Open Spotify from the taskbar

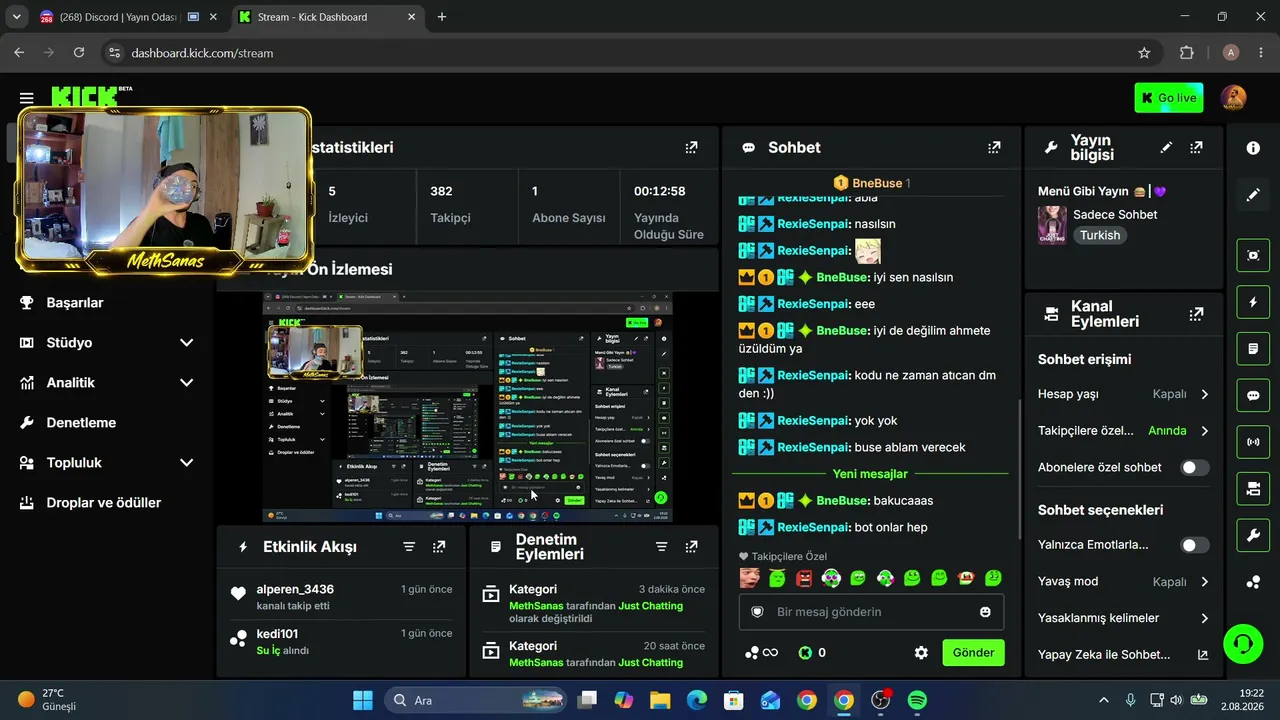(x=917, y=700)
